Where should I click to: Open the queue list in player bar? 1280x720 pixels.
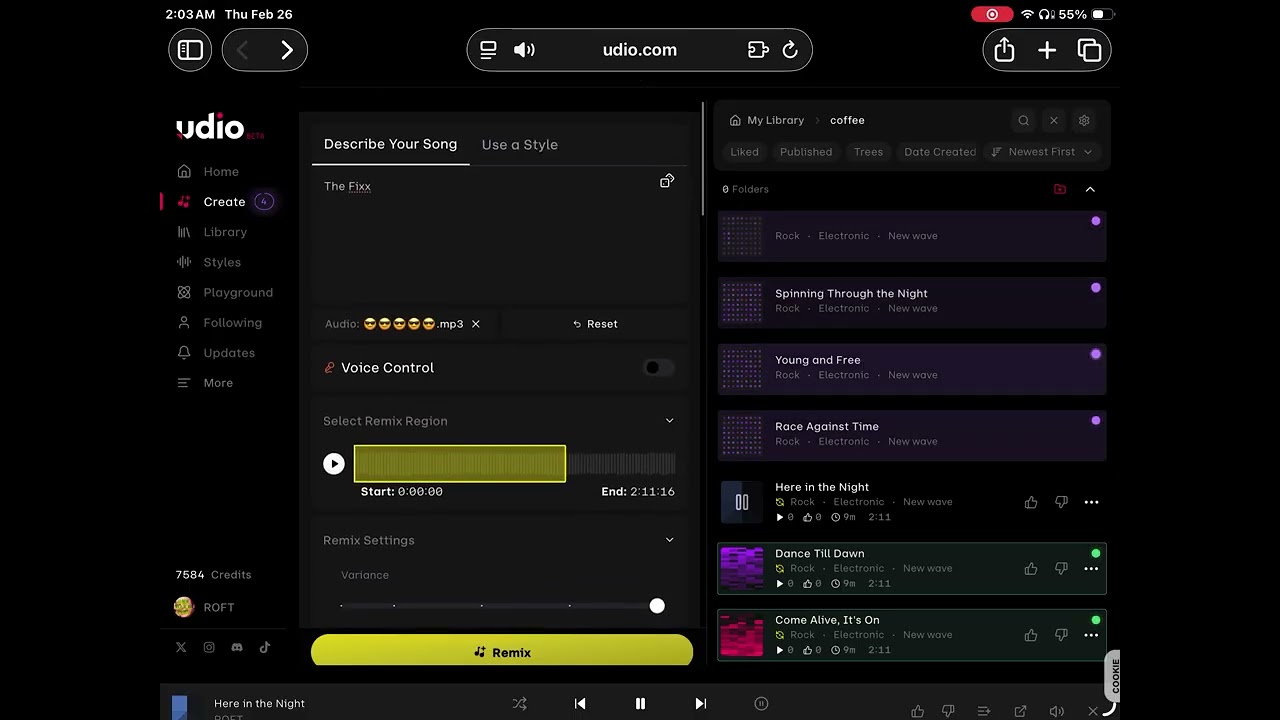pyautogui.click(x=984, y=711)
